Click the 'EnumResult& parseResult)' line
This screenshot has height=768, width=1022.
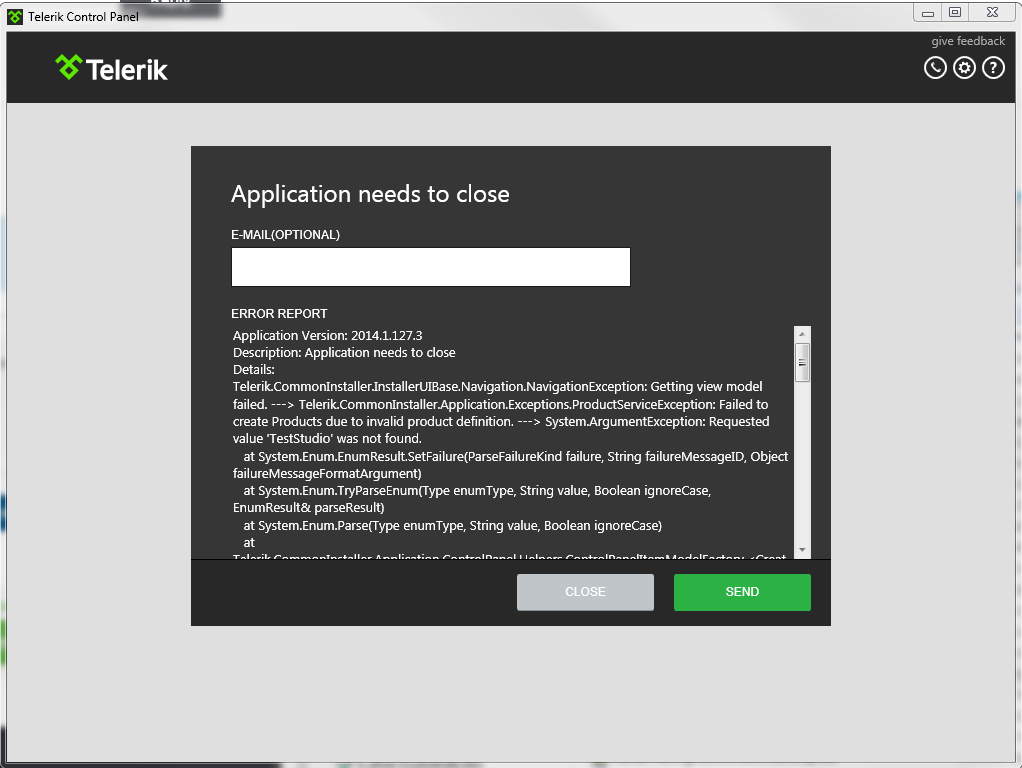[308, 508]
